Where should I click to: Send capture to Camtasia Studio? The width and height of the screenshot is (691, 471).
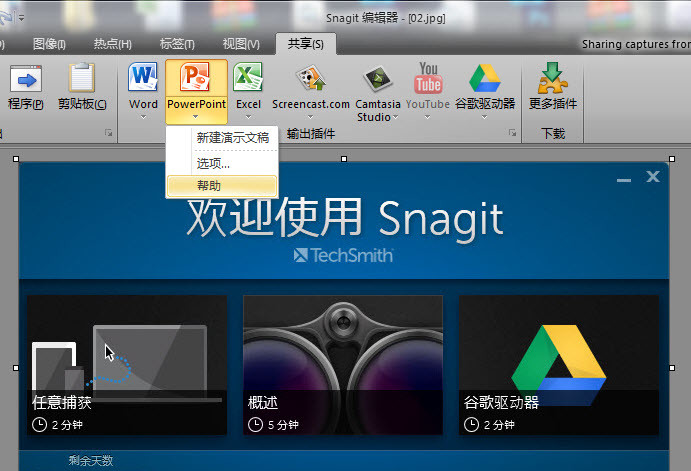click(x=374, y=78)
